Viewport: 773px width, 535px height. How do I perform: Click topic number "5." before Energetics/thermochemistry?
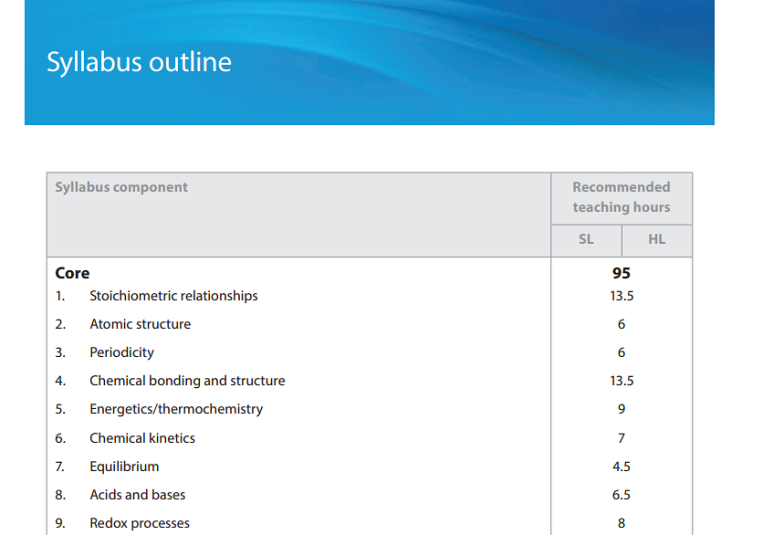pos(60,409)
